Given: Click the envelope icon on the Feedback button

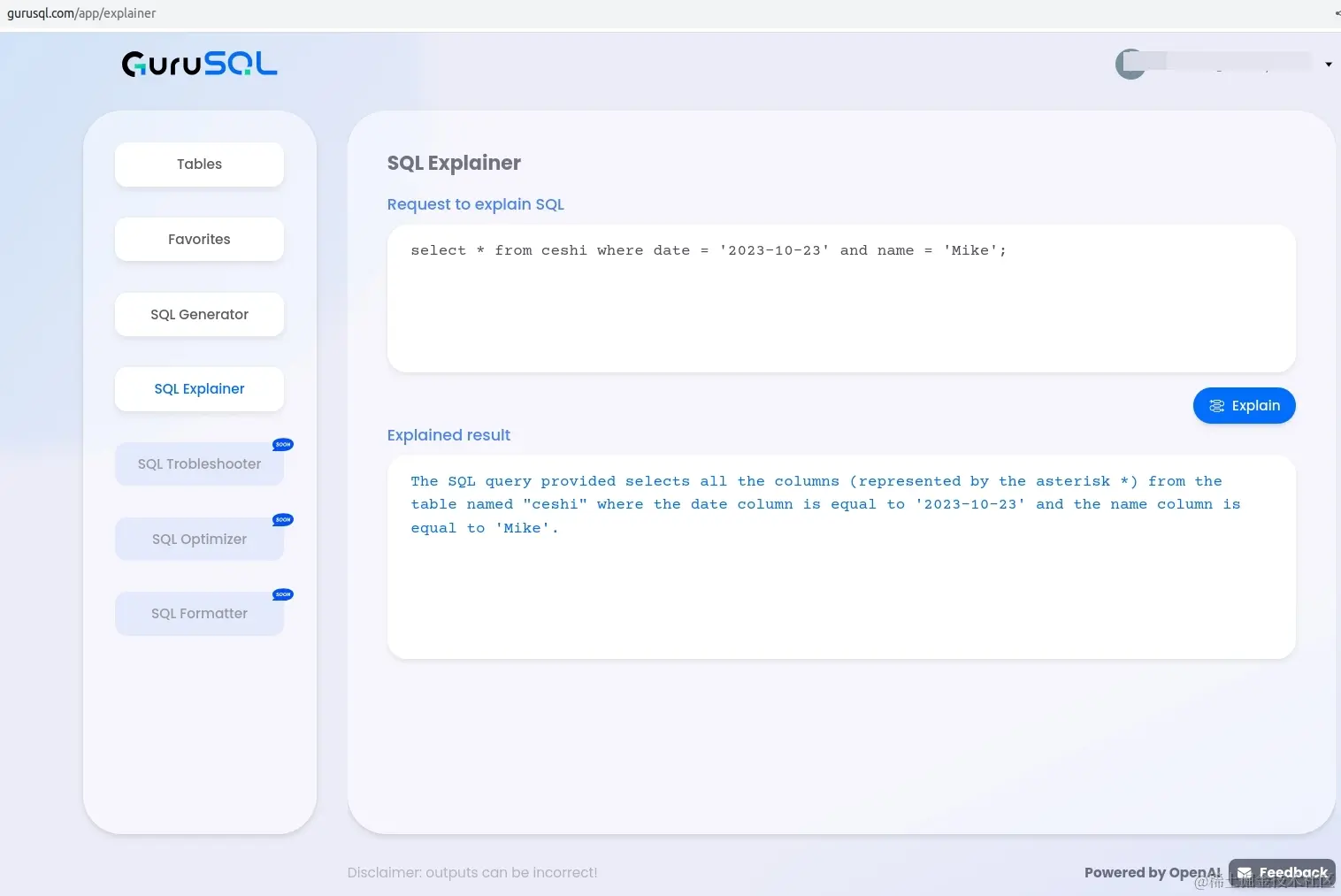Looking at the screenshot, I should (1245, 872).
